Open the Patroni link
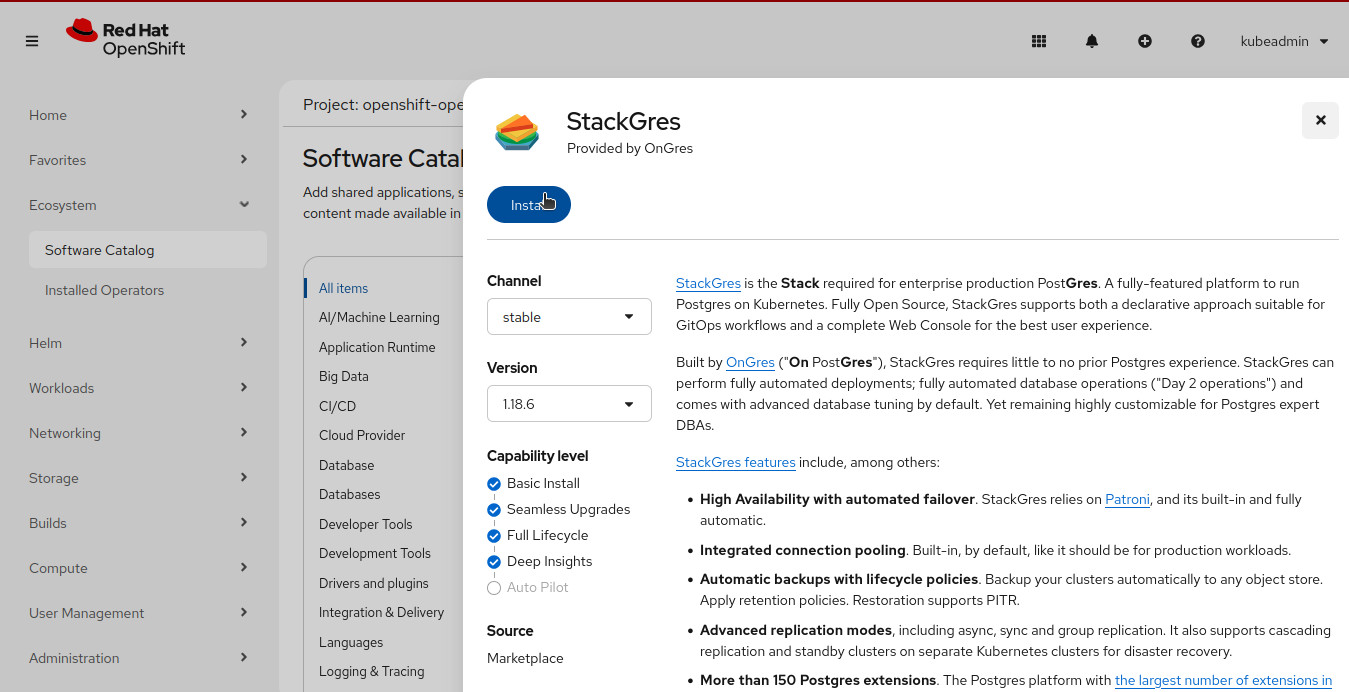The height and width of the screenshot is (692, 1349). 1127,499
